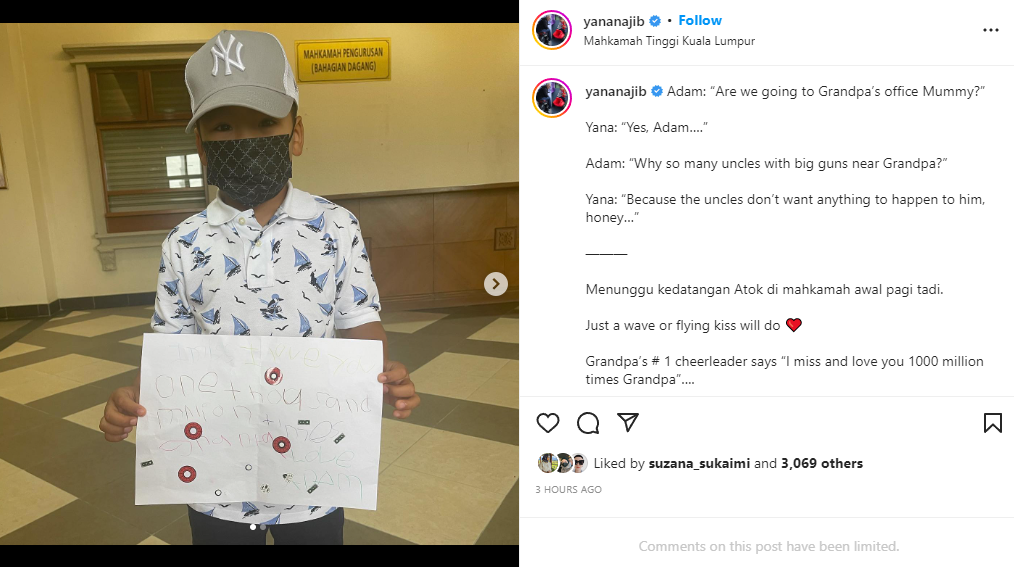Save post using the bookmark icon
Screen dimensions: 1014x567
click(993, 423)
